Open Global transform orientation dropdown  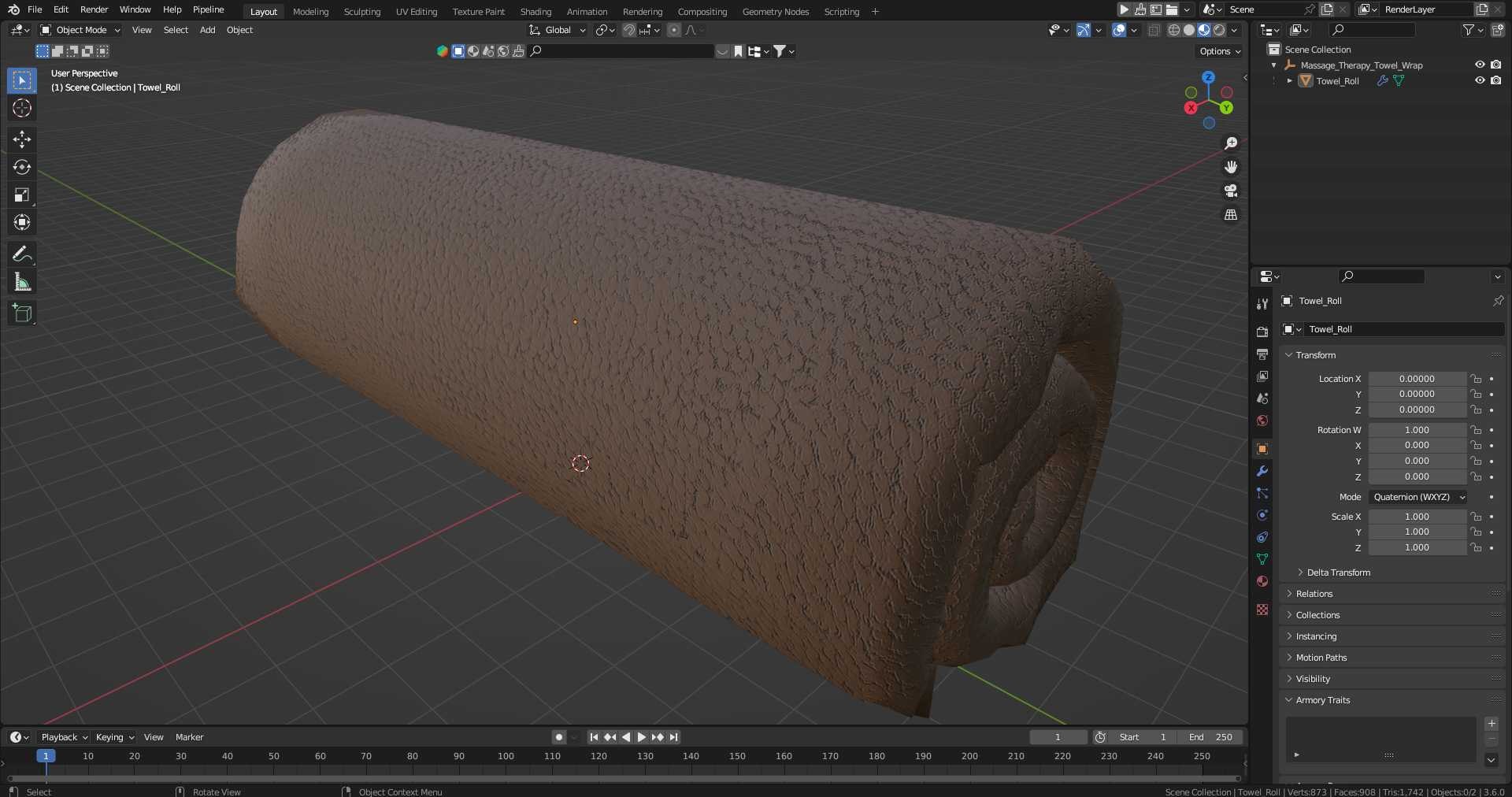point(558,30)
